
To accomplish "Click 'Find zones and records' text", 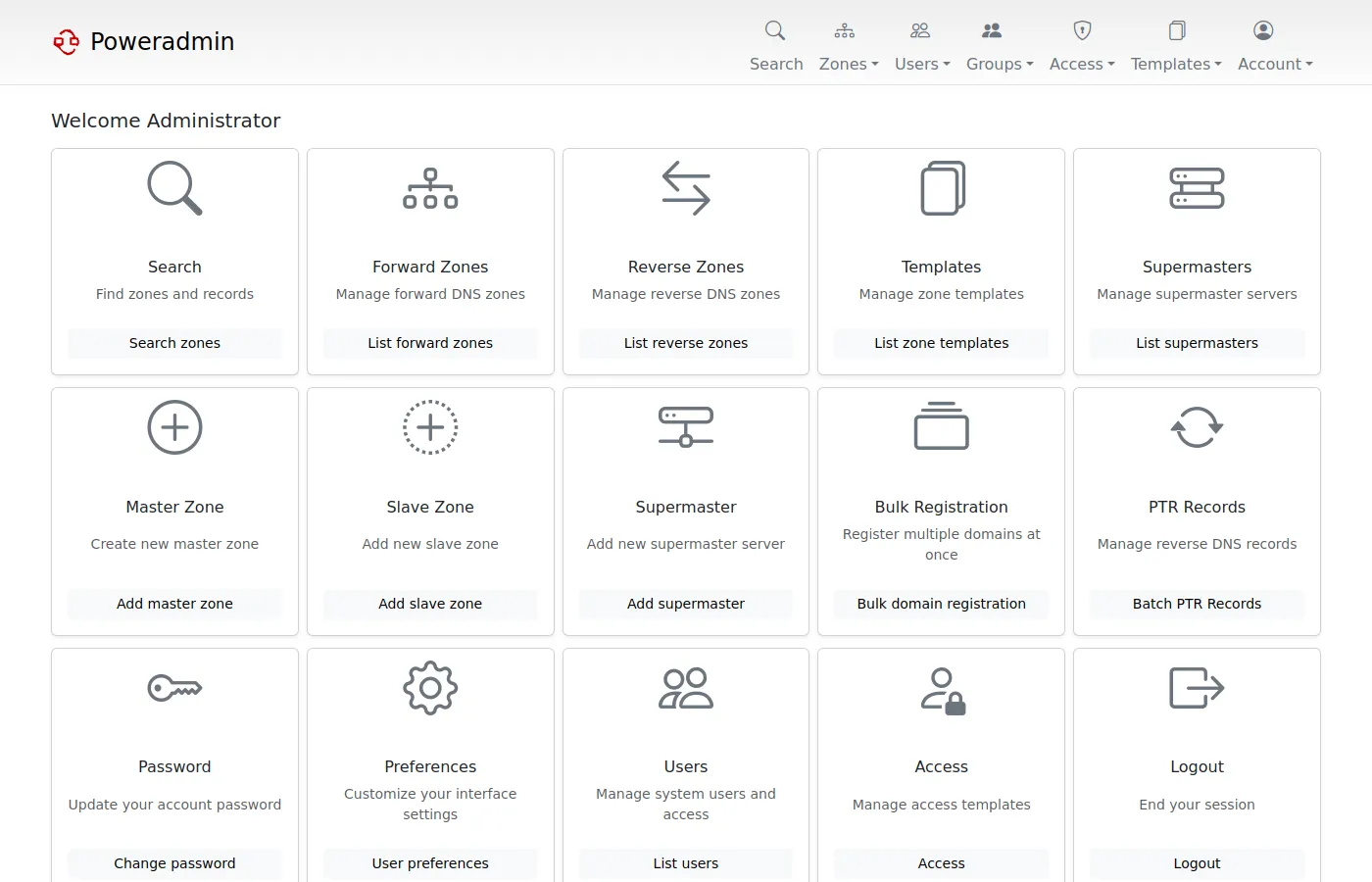I will click(174, 294).
